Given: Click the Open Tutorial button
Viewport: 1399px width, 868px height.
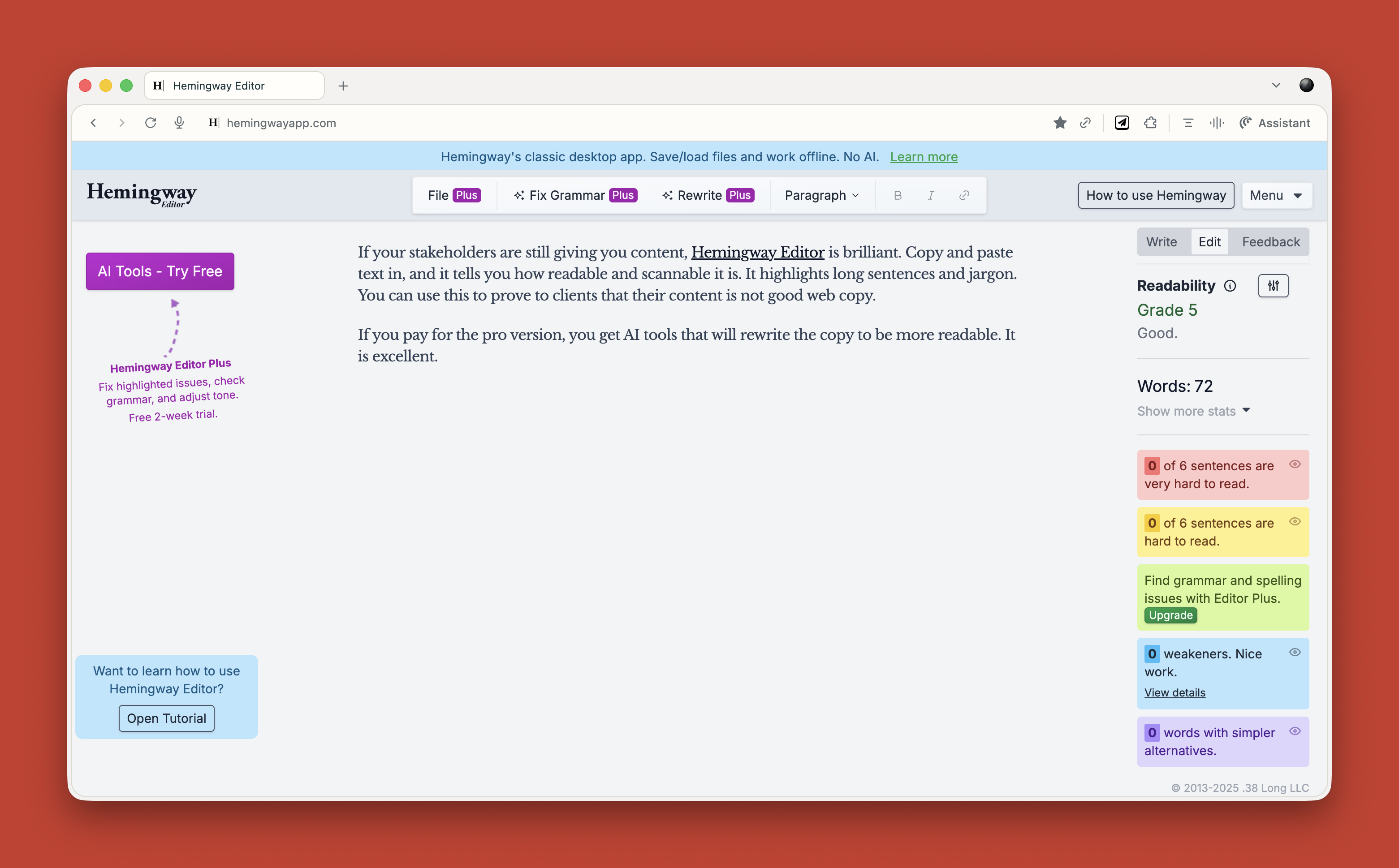Looking at the screenshot, I should pos(166,718).
